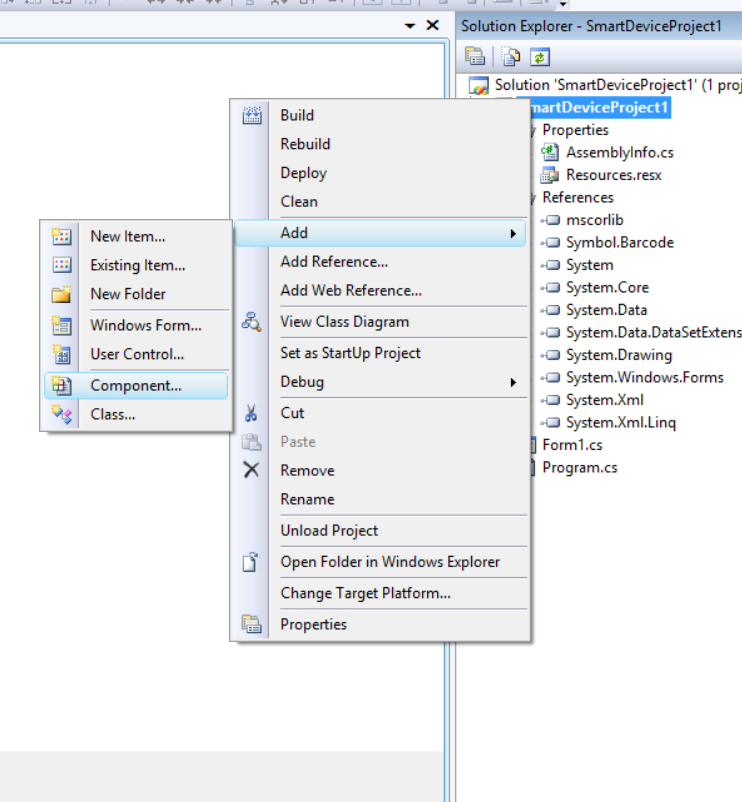Choose Deploy in the context menu
This screenshot has width=742, height=802.
[379, 173]
